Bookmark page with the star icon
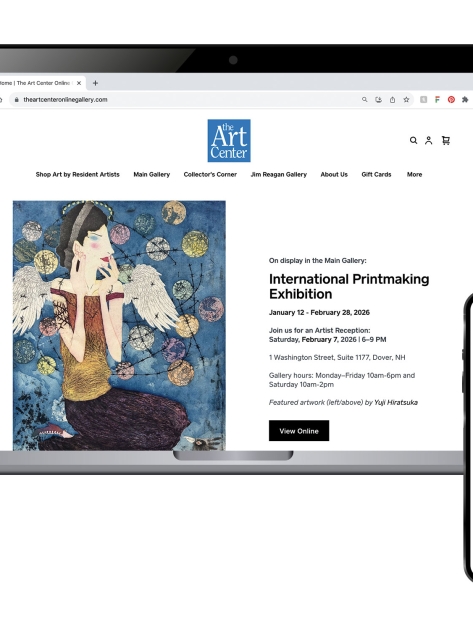This screenshot has height=630, width=473. (x=406, y=100)
